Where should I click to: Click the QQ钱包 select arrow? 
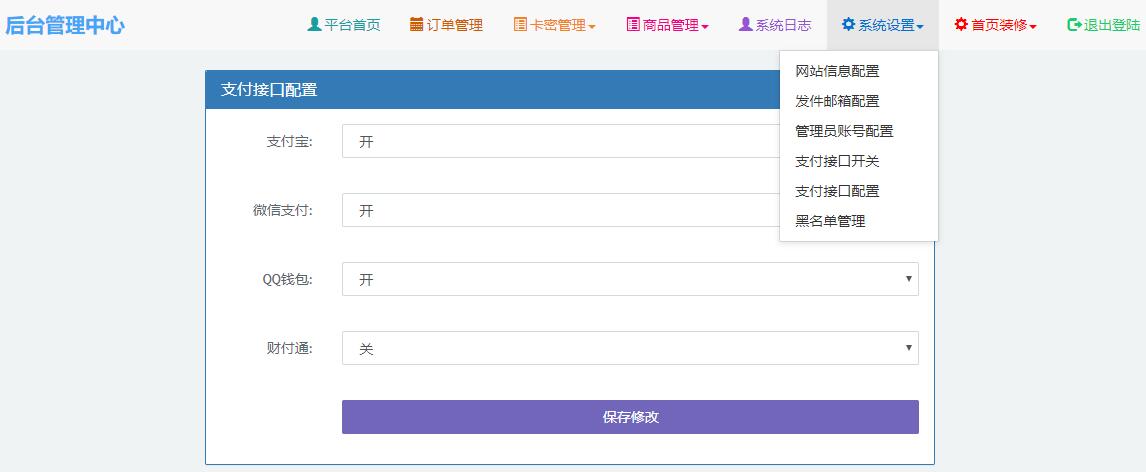pyautogui.click(x=908, y=279)
